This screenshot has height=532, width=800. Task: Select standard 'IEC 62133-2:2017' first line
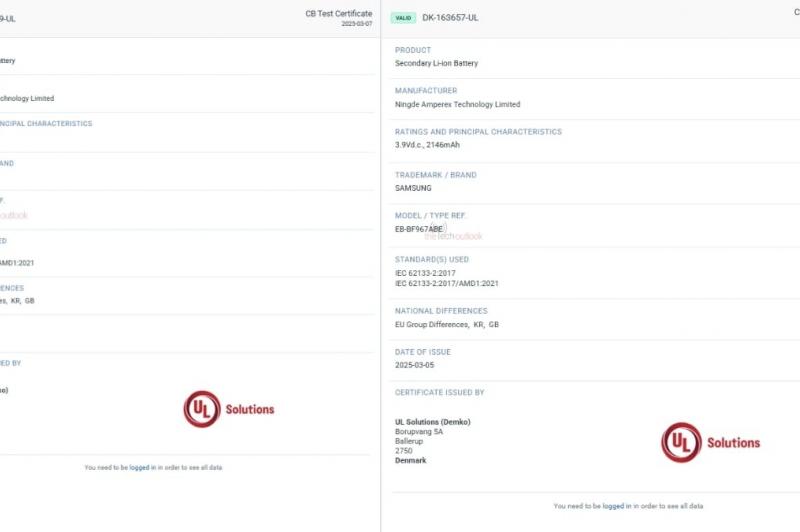click(425, 273)
